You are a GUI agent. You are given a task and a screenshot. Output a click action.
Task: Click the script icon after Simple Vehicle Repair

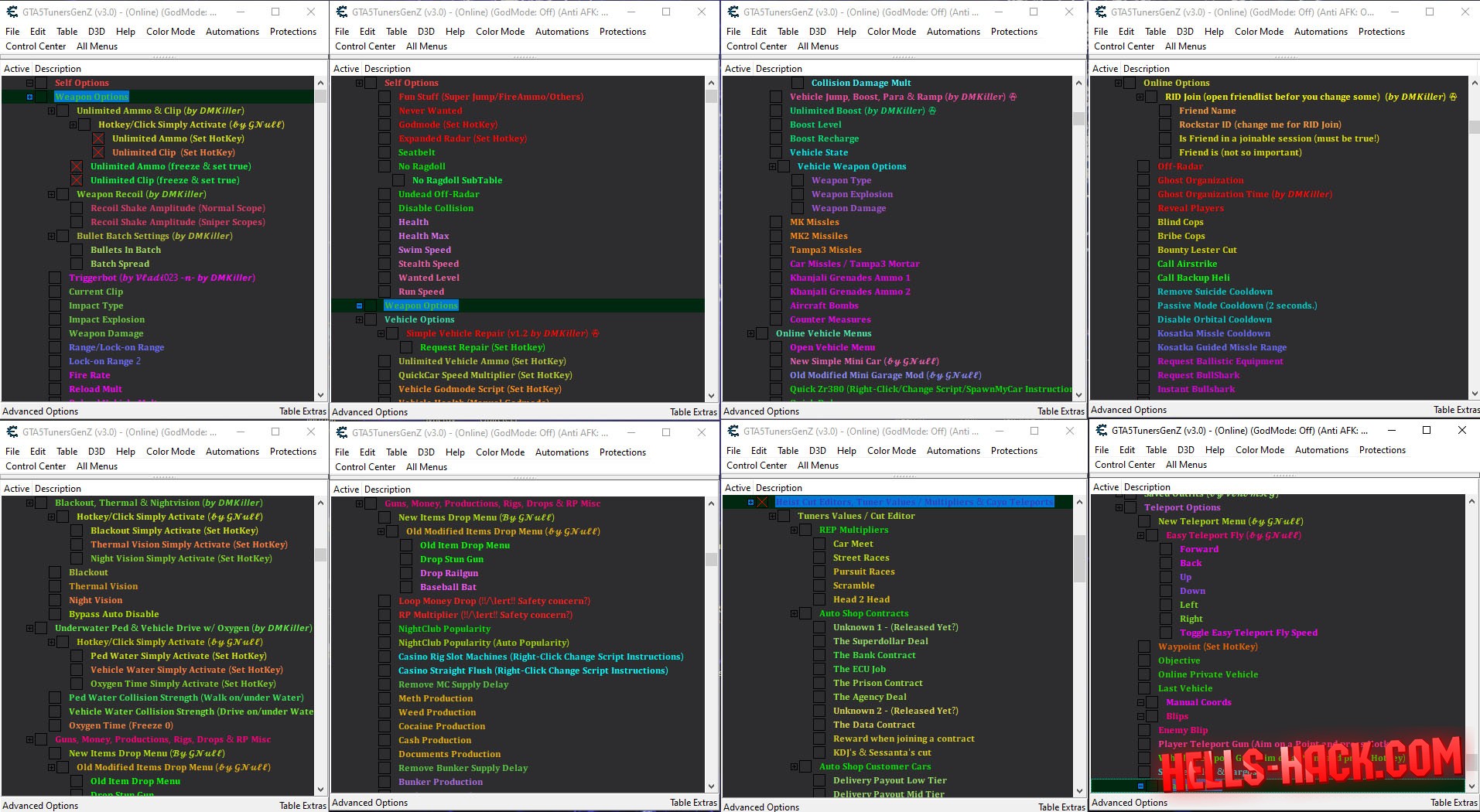click(x=595, y=333)
